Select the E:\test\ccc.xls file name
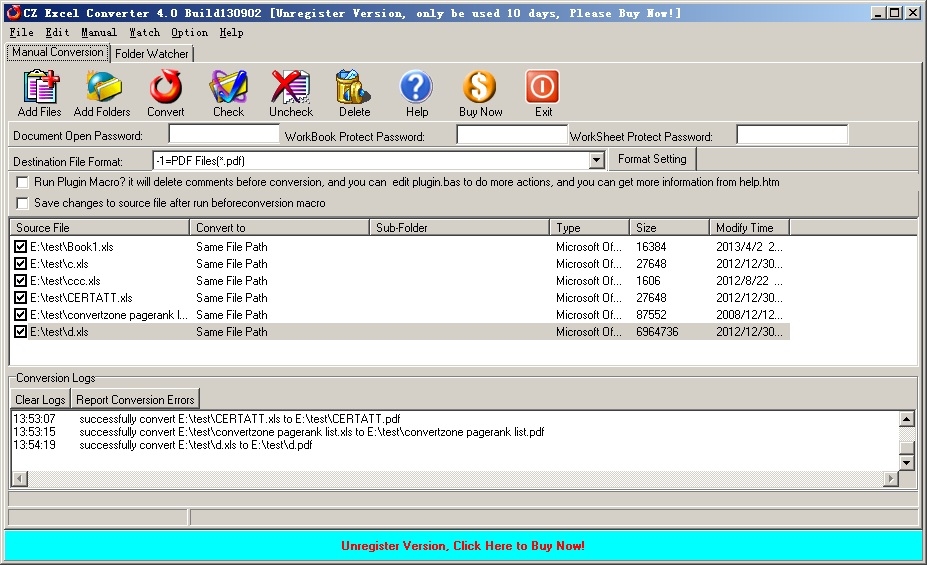The width and height of the screenshot is (927, 565). 65,281
